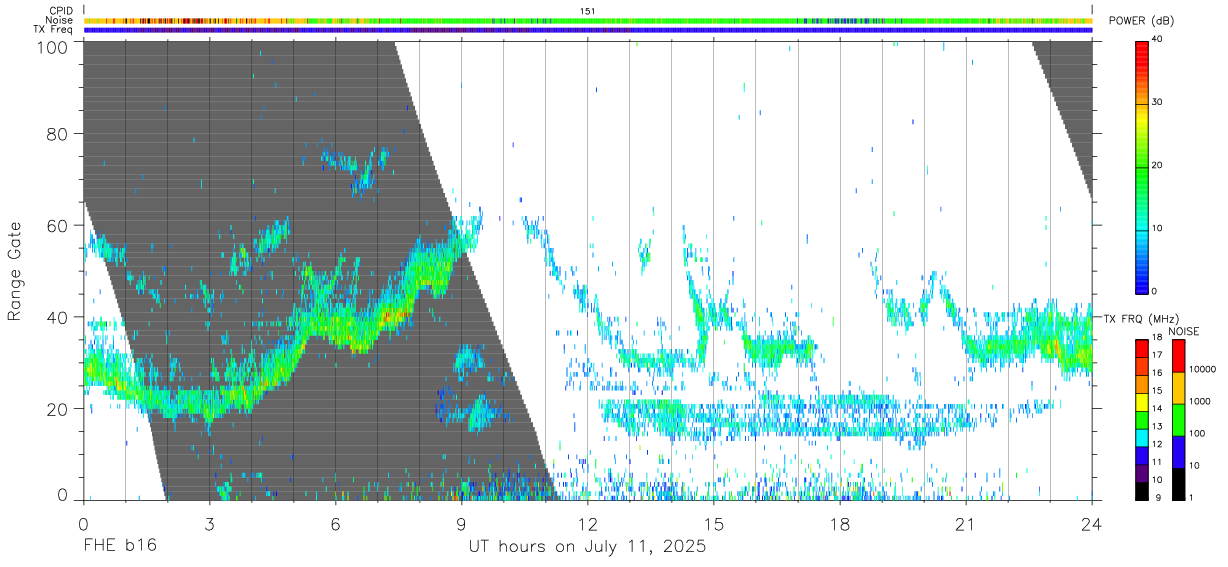Click the Noise color strip above the plot
The image size is (1228, 567).
point(588,20)
